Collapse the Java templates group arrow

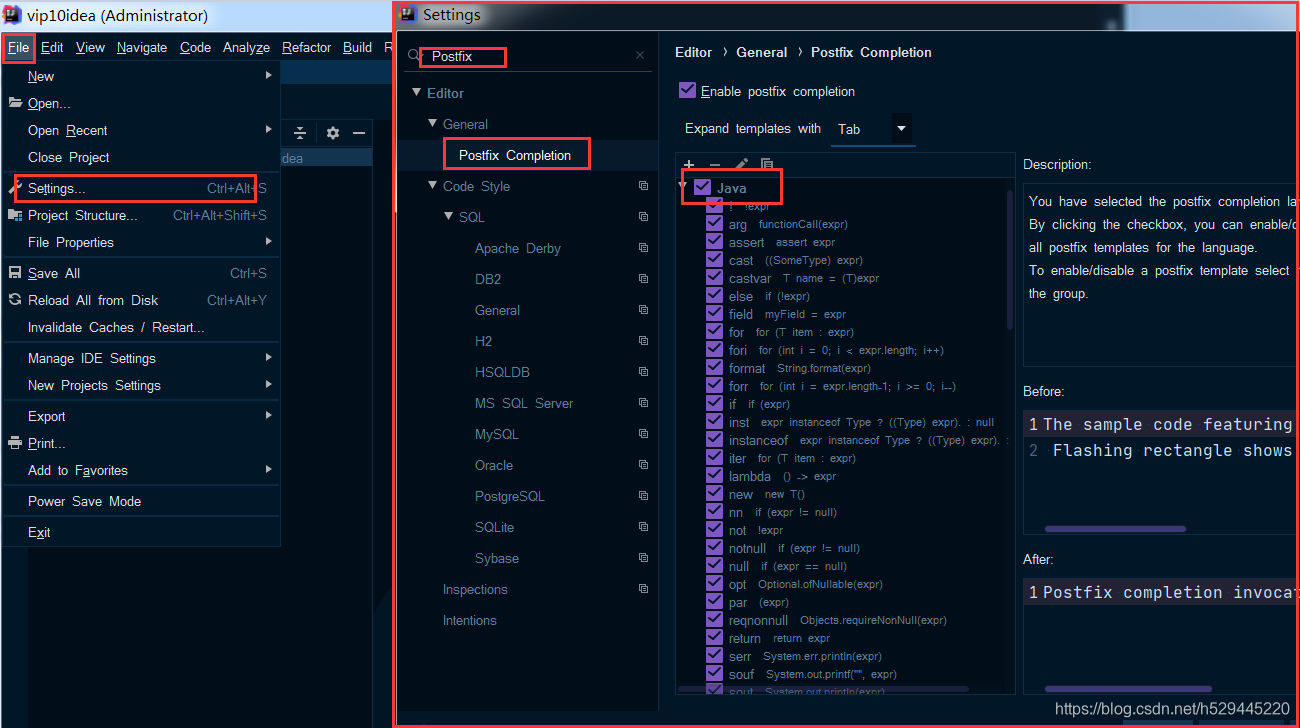(x=684, y=187)
